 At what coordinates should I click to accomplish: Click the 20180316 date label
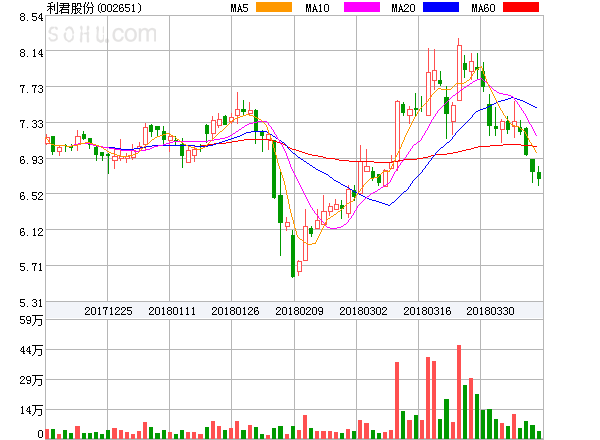point(427,311)
